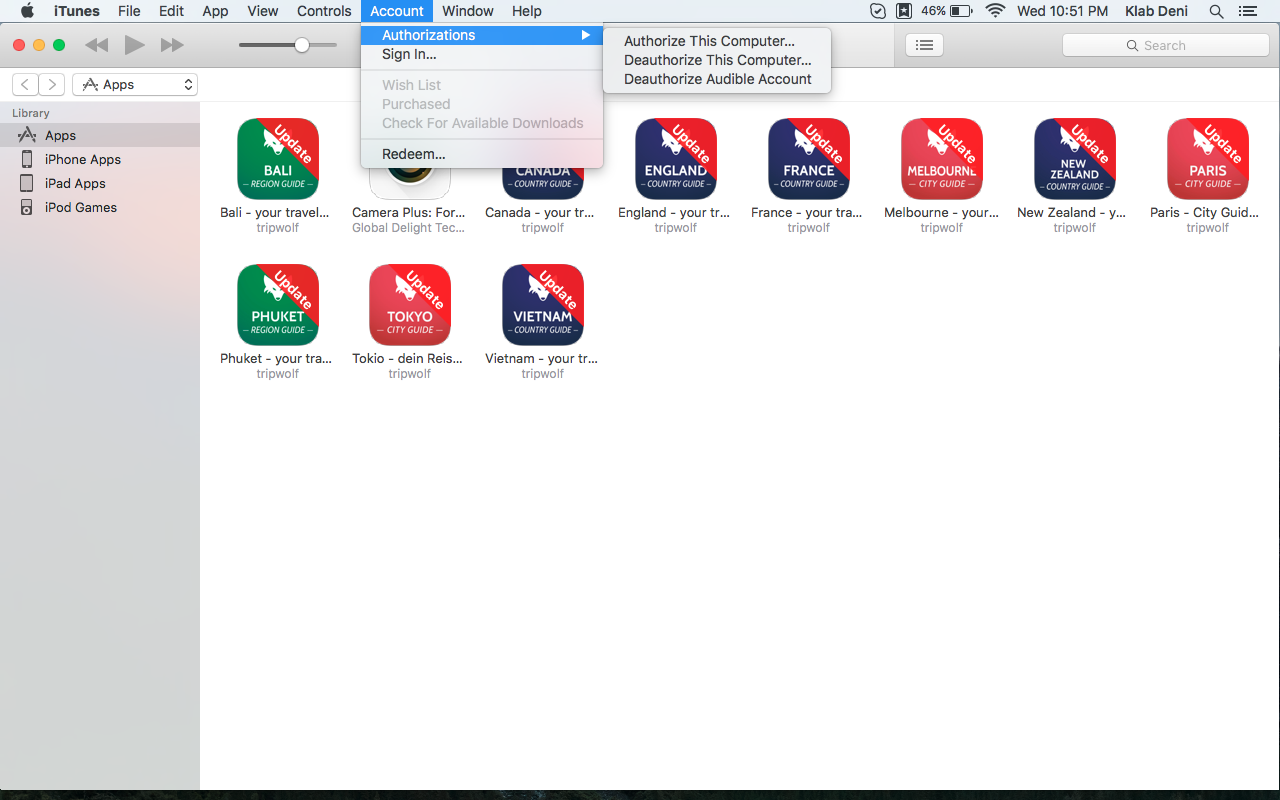Click the Bali region guide app icon

tap(277, 159)
